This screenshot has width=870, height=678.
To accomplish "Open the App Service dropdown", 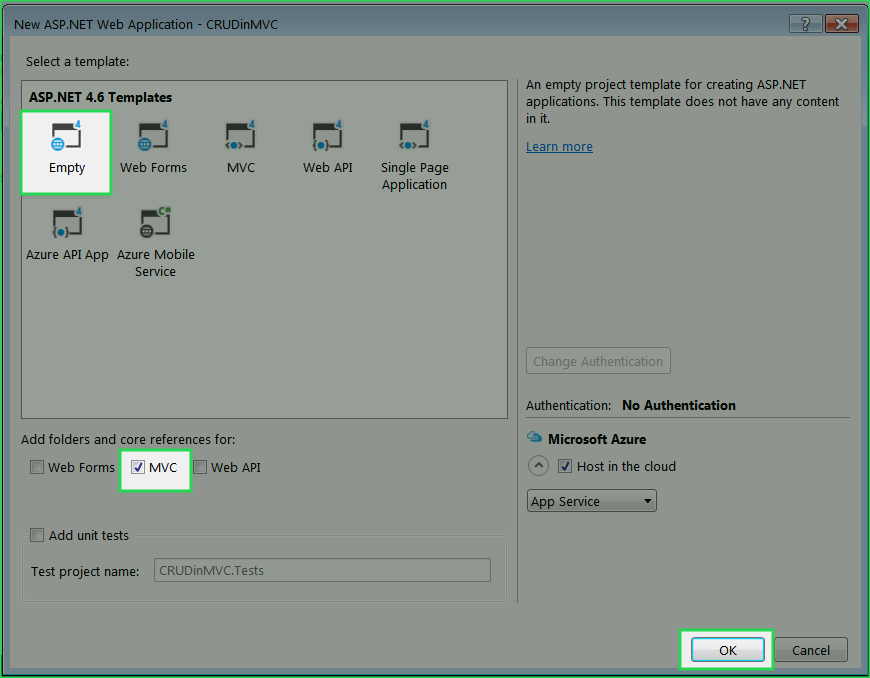I will click(x=591, y=501).
